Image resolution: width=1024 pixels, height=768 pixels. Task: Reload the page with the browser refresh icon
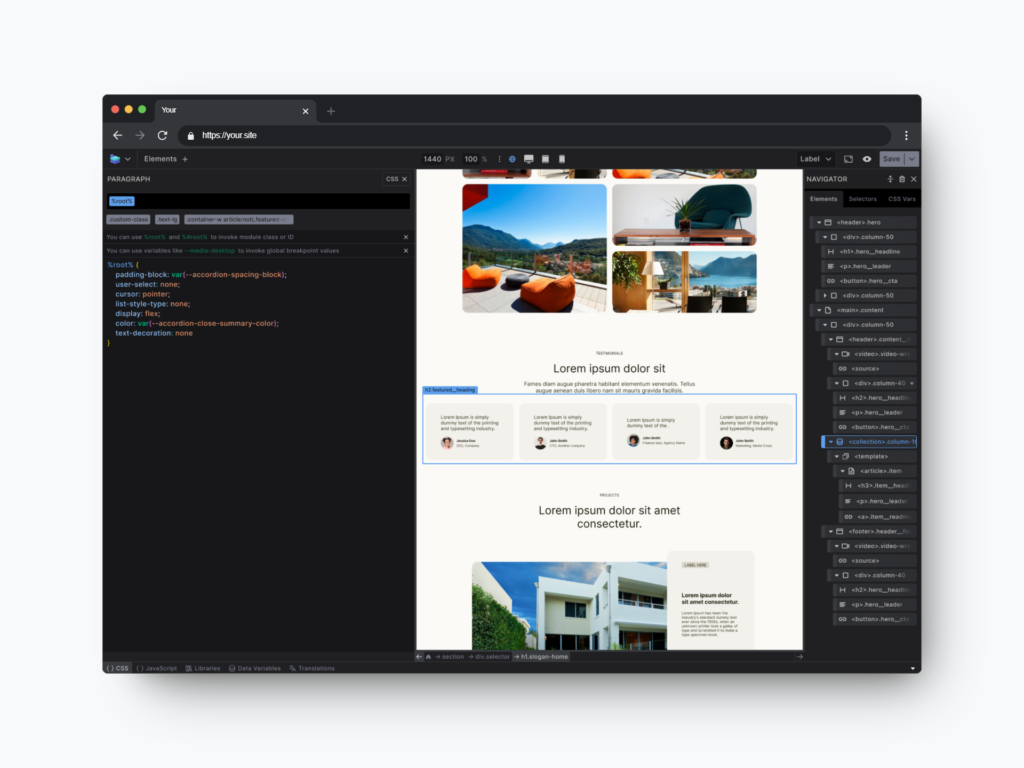162,135
